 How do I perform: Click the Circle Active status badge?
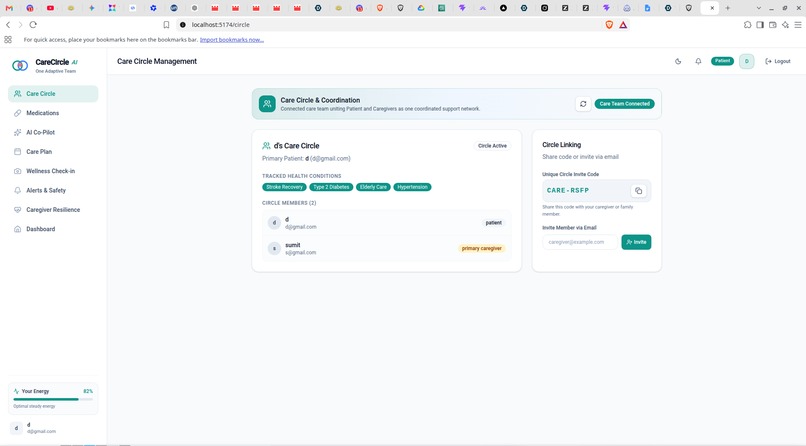point(492,146)
